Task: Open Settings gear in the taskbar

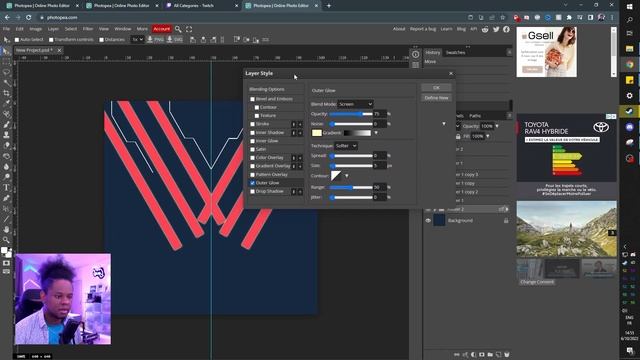Action: (x=629, y=96)
